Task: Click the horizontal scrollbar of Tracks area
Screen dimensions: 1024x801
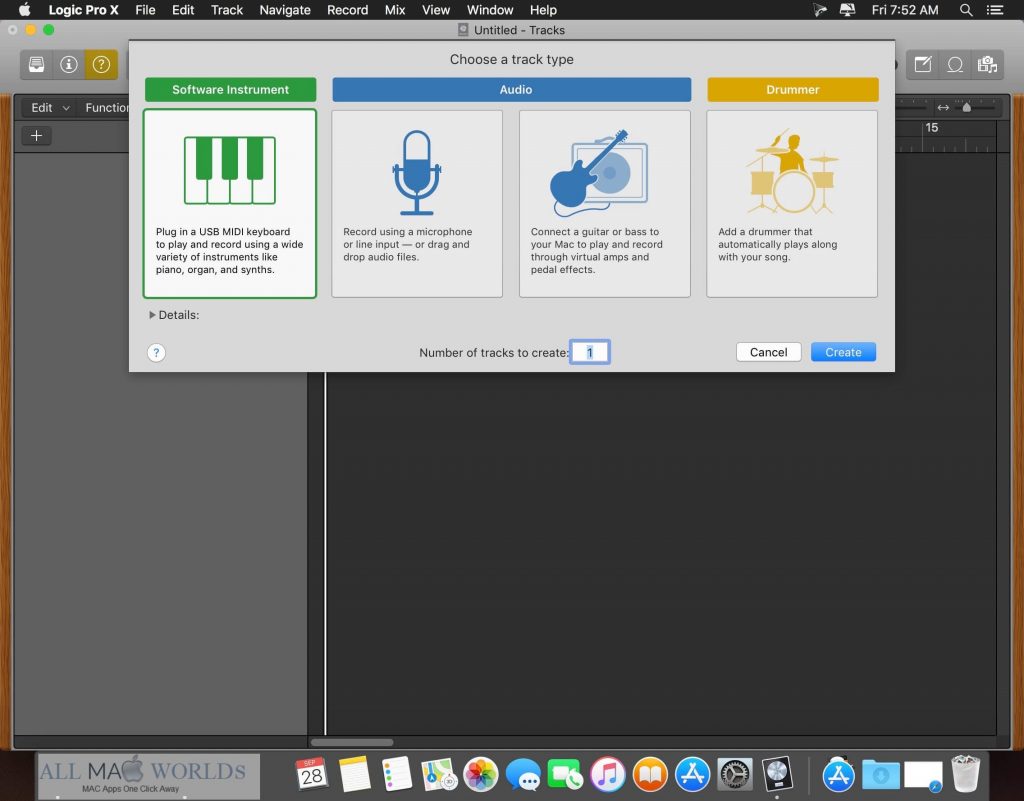Action: click(352, 742)
